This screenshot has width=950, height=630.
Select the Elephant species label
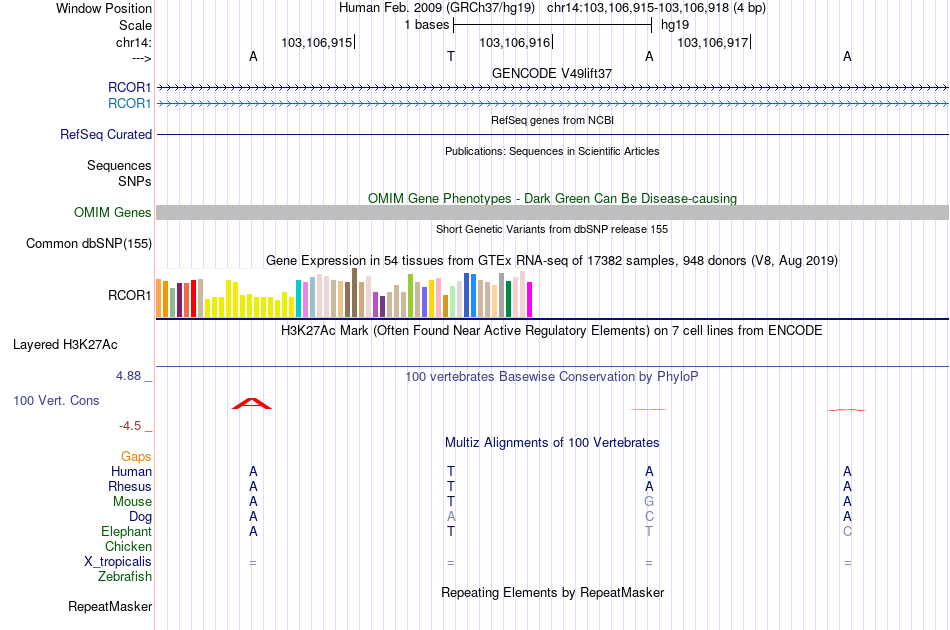pos(126,531)
